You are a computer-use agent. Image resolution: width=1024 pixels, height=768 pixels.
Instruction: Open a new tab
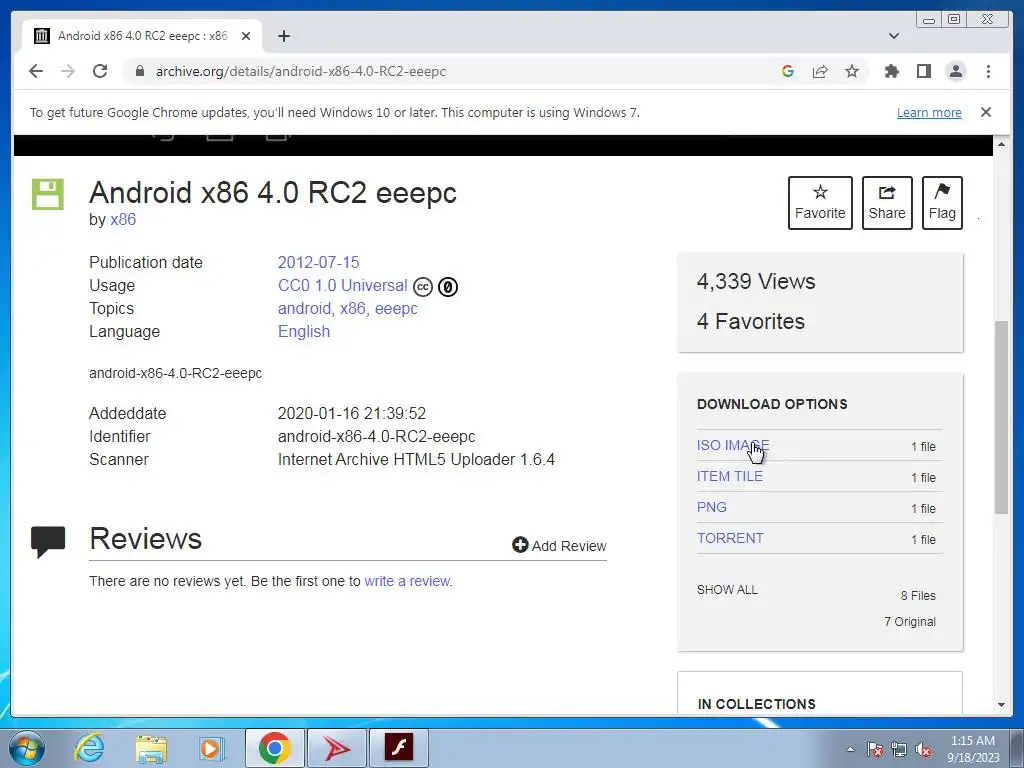click(283, 36)
